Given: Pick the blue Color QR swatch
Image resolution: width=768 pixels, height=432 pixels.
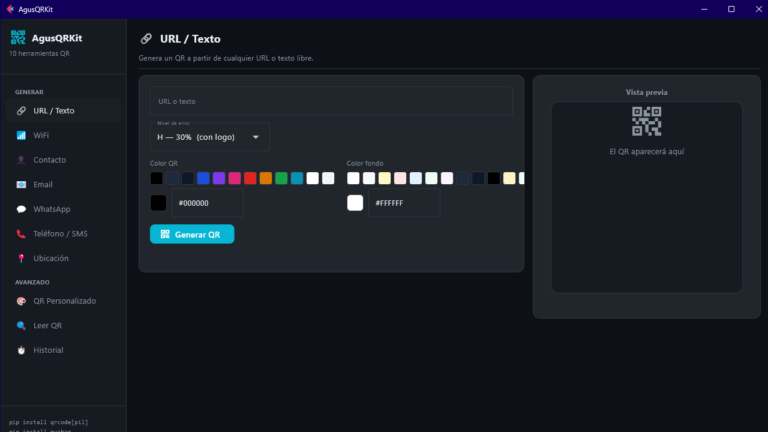Looking at the screenshot, I should [x=203, y=178].
